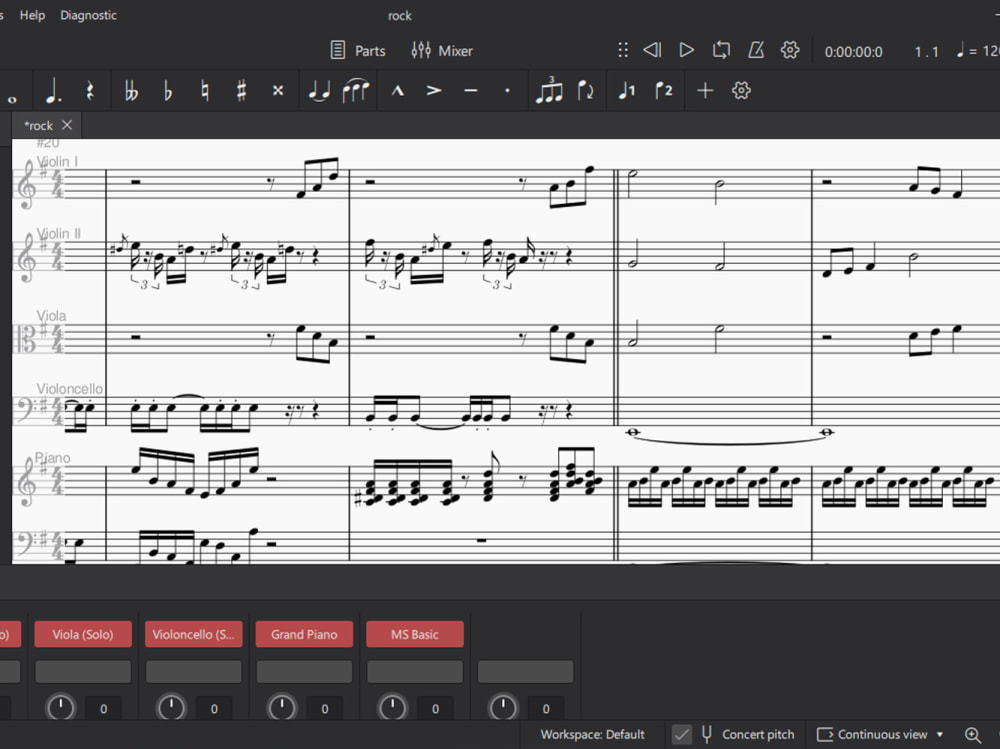
Task: Apply the accent articulation
Action: [x=434, y=91]
